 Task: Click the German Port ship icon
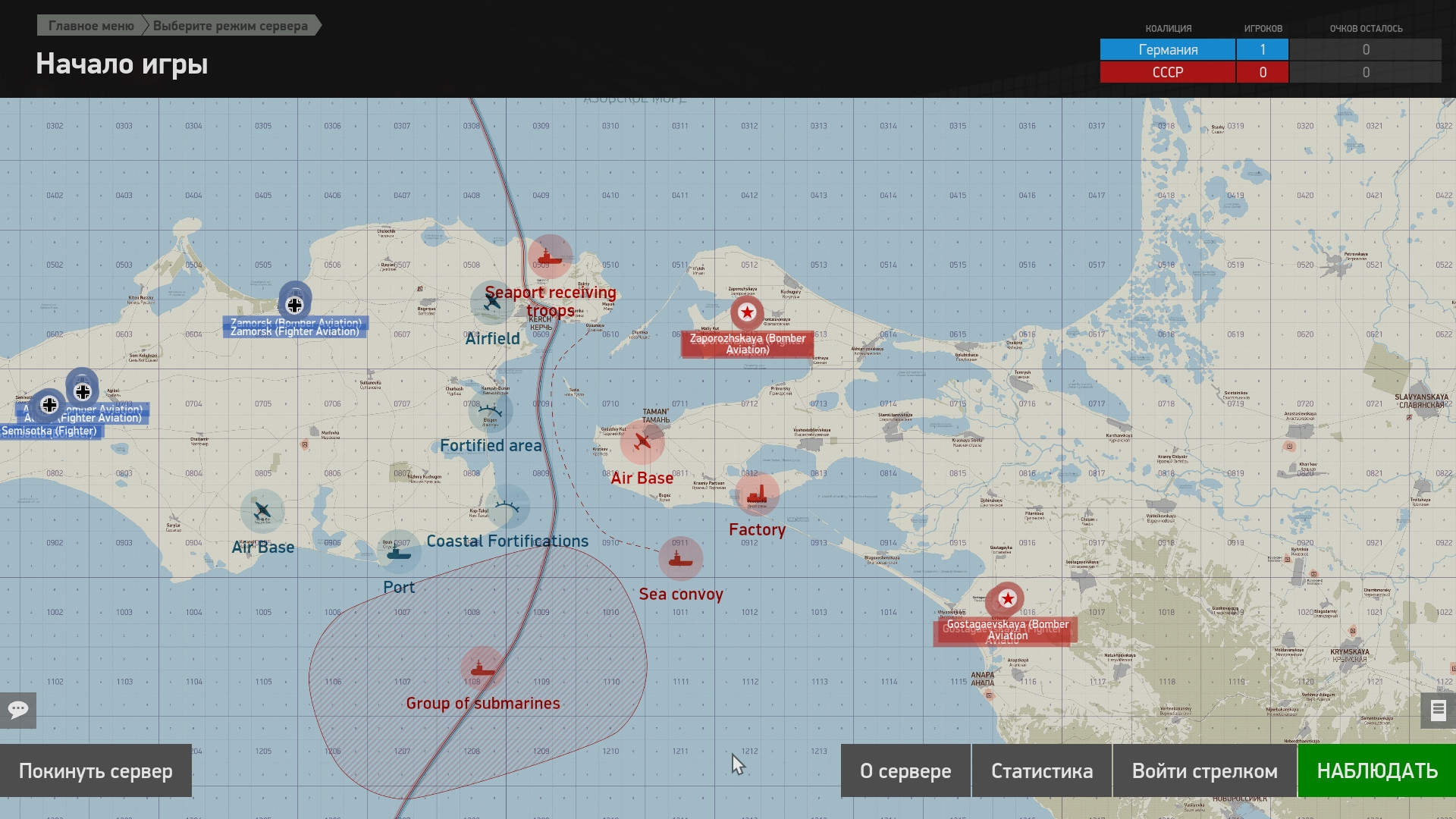pos(399,552)
